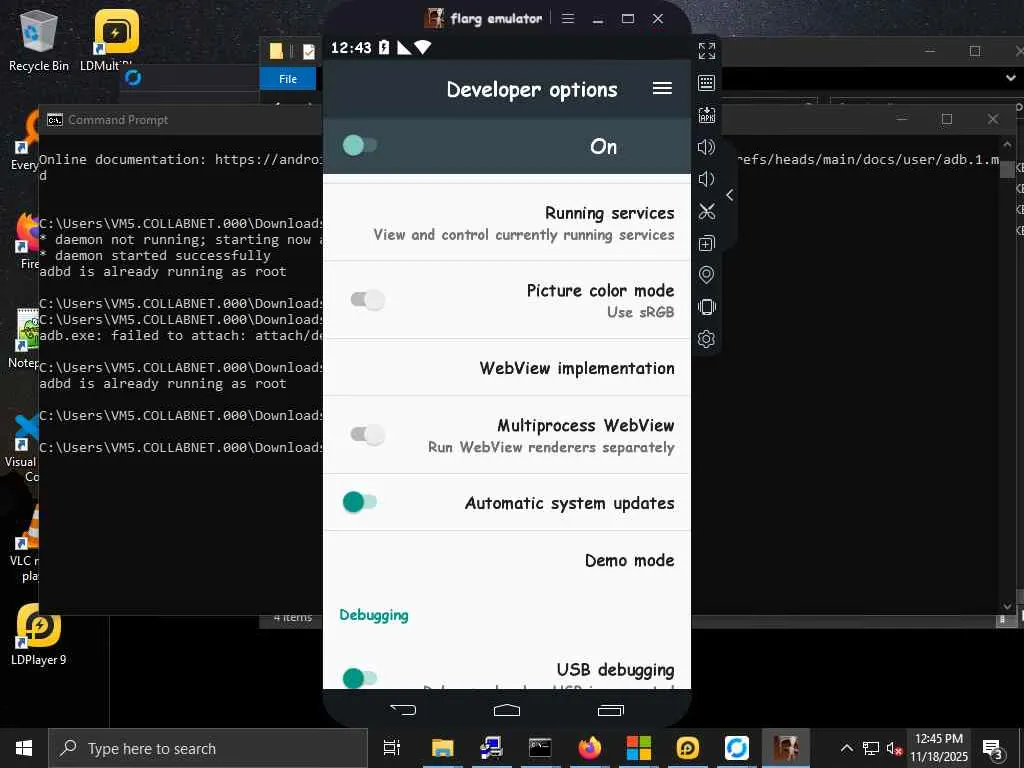Open the emulator settings gear icon
Viewport: 1024px width, 768px height.
[707, 339]
